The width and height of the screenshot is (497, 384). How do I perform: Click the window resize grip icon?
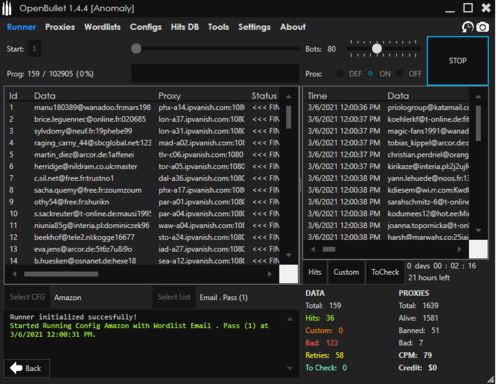[491, 379]
